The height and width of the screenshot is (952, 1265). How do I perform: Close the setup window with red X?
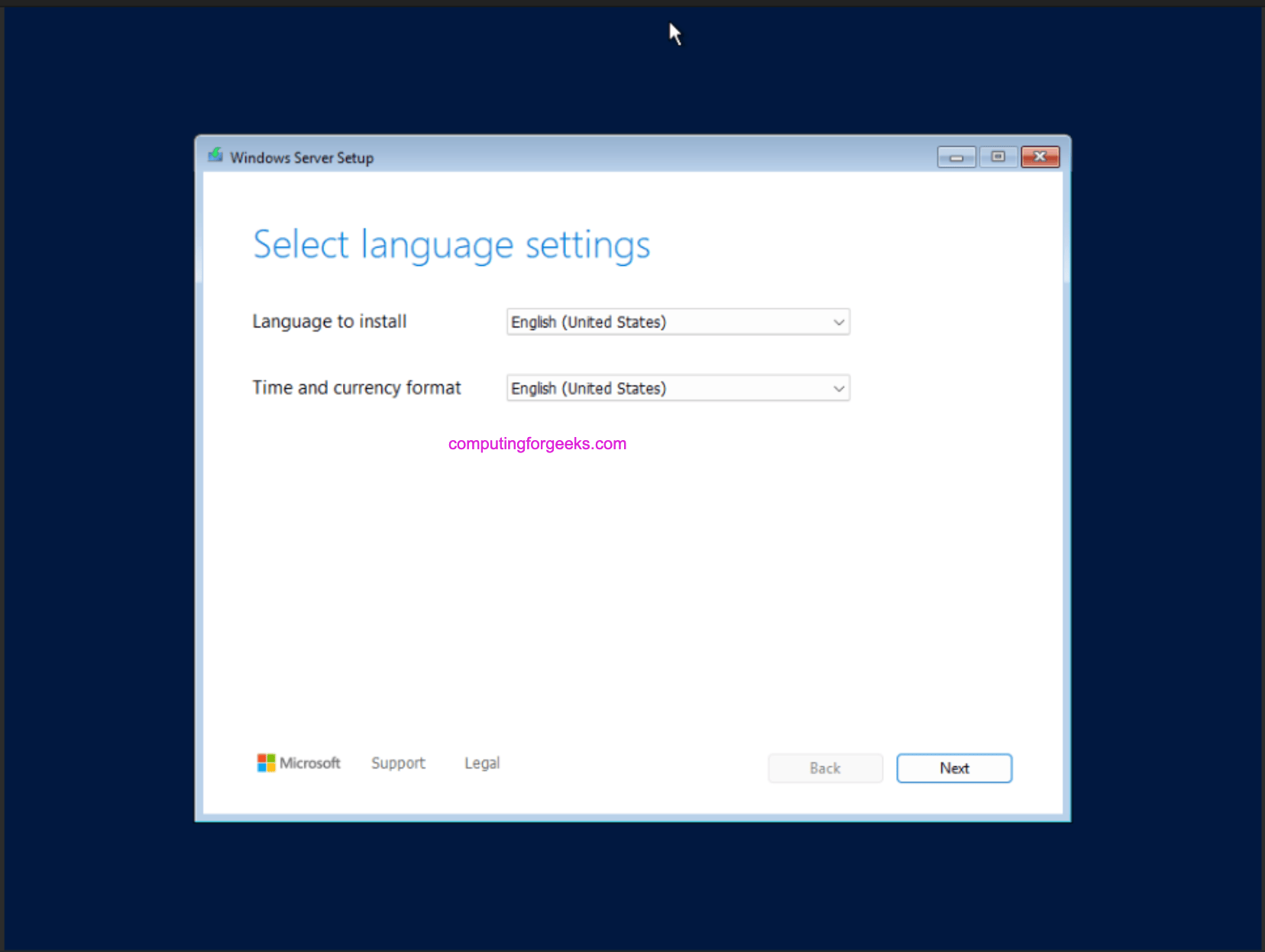coord(1040,157)
